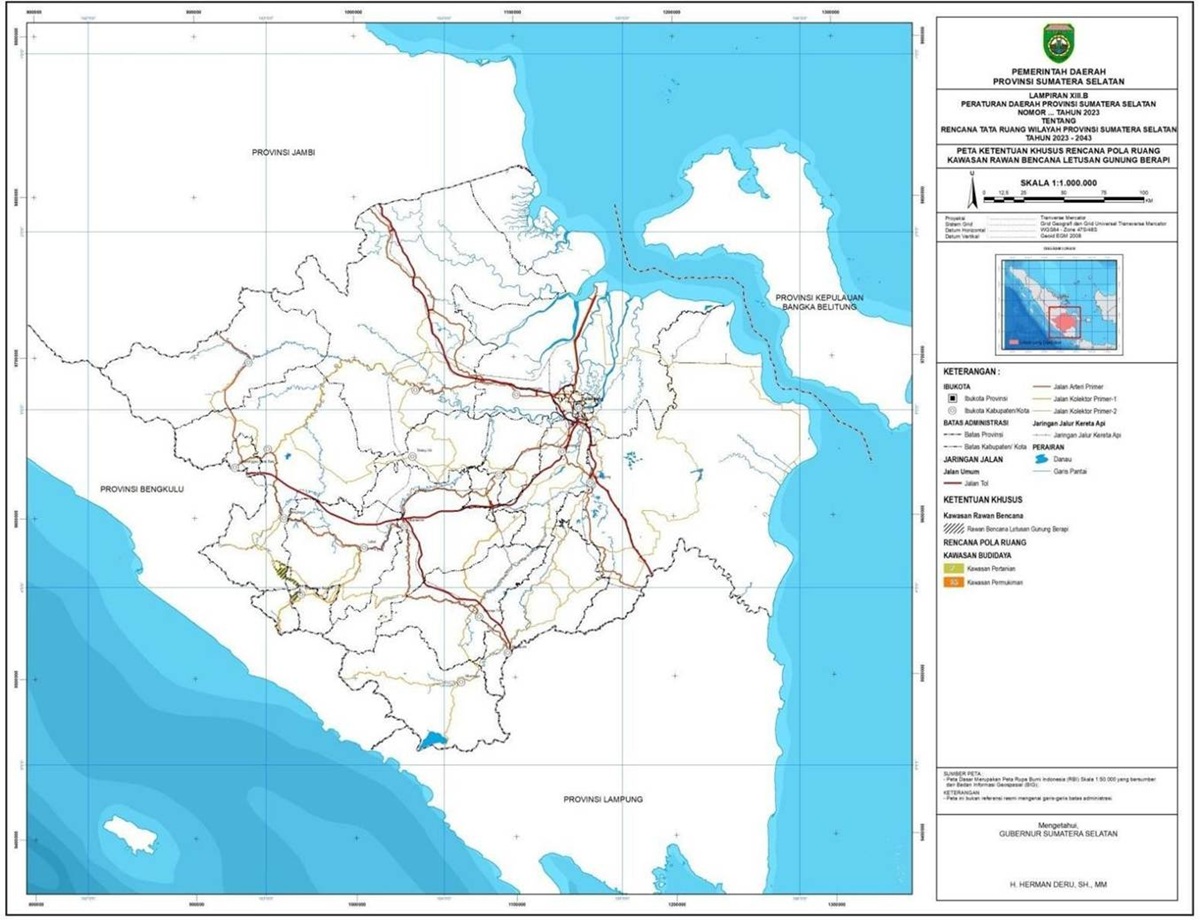Click the governor name H. Herman Deru
Screen dimensions: 1200x920
[x=1058, y=883]
